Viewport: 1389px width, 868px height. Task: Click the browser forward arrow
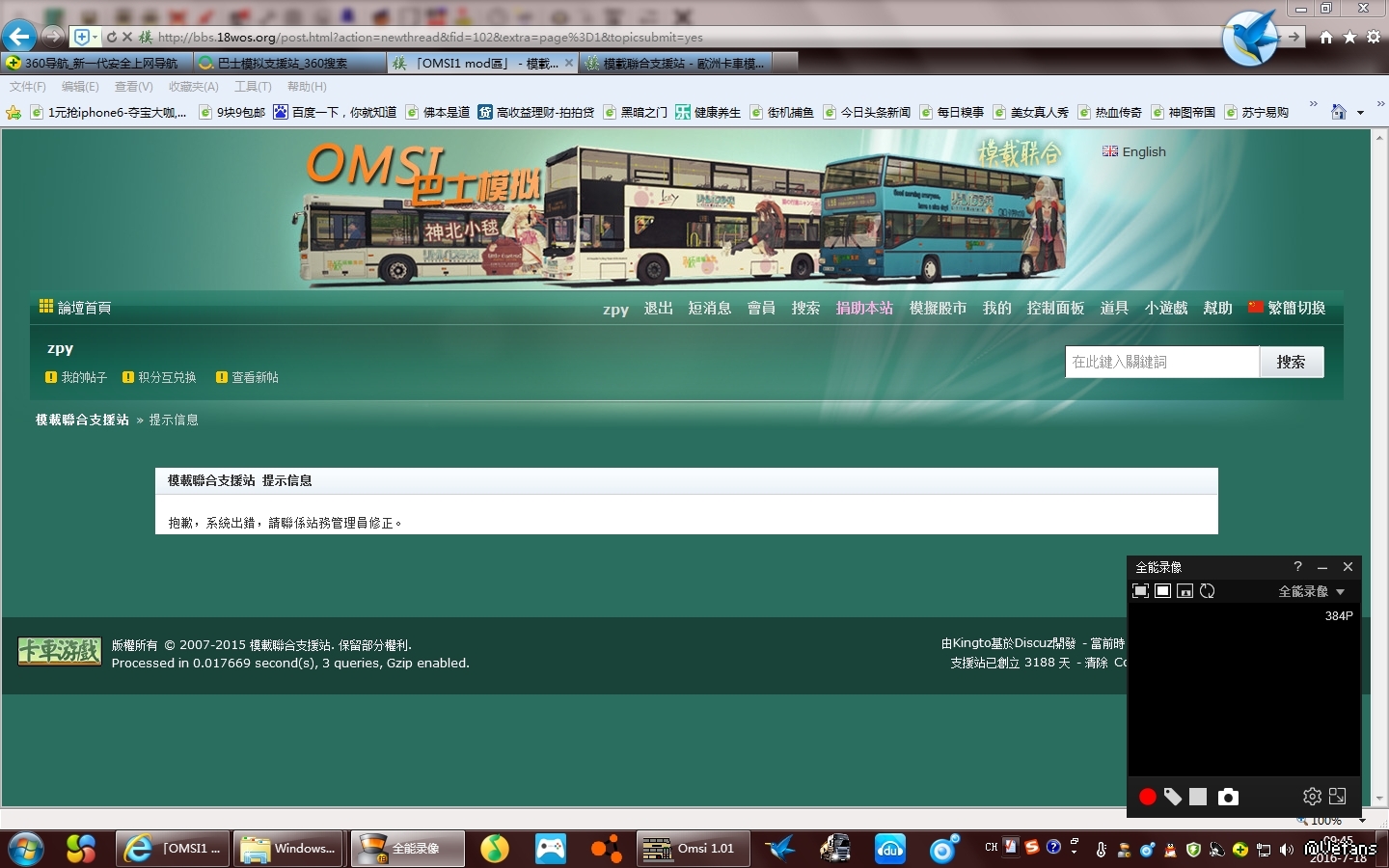(x=52, y=37)
